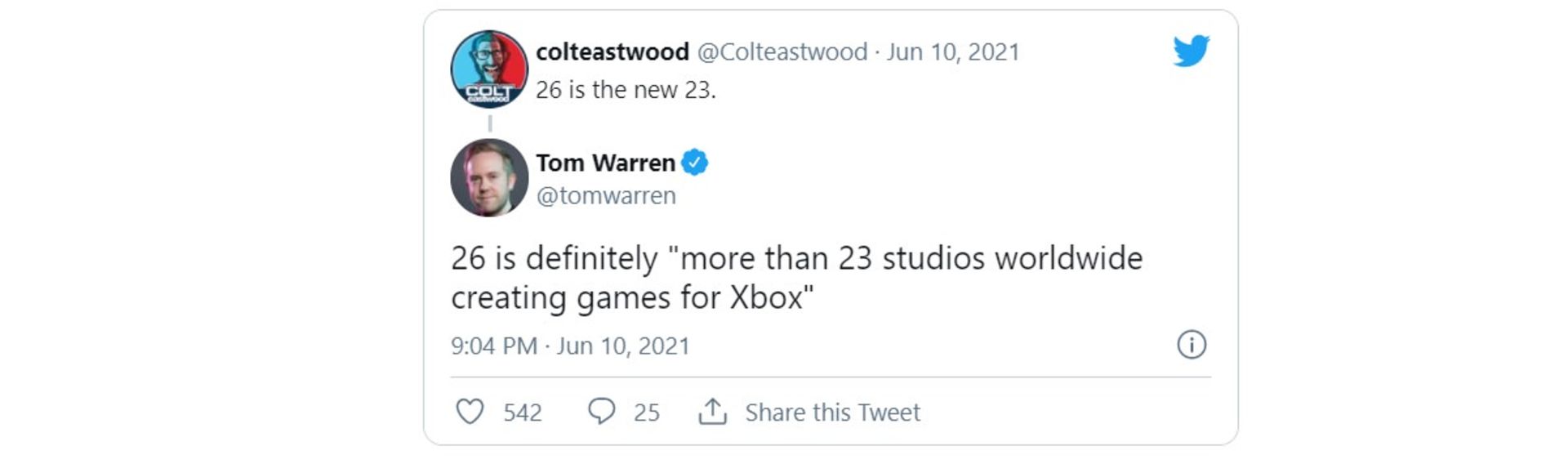Open colteastwood's profile avatar
The width and height of the screenshot is (1568, 464).
(489, 69)
